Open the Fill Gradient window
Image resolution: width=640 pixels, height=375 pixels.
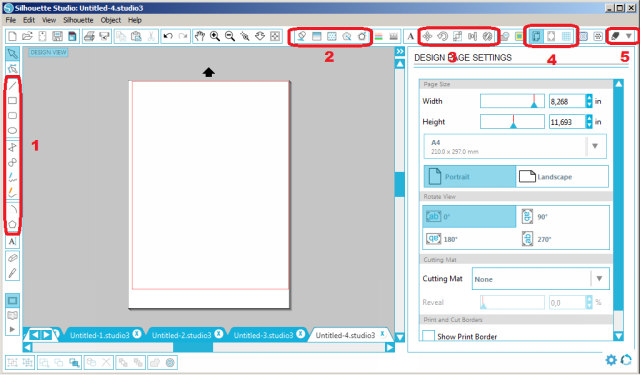click(x=317, y=36)
